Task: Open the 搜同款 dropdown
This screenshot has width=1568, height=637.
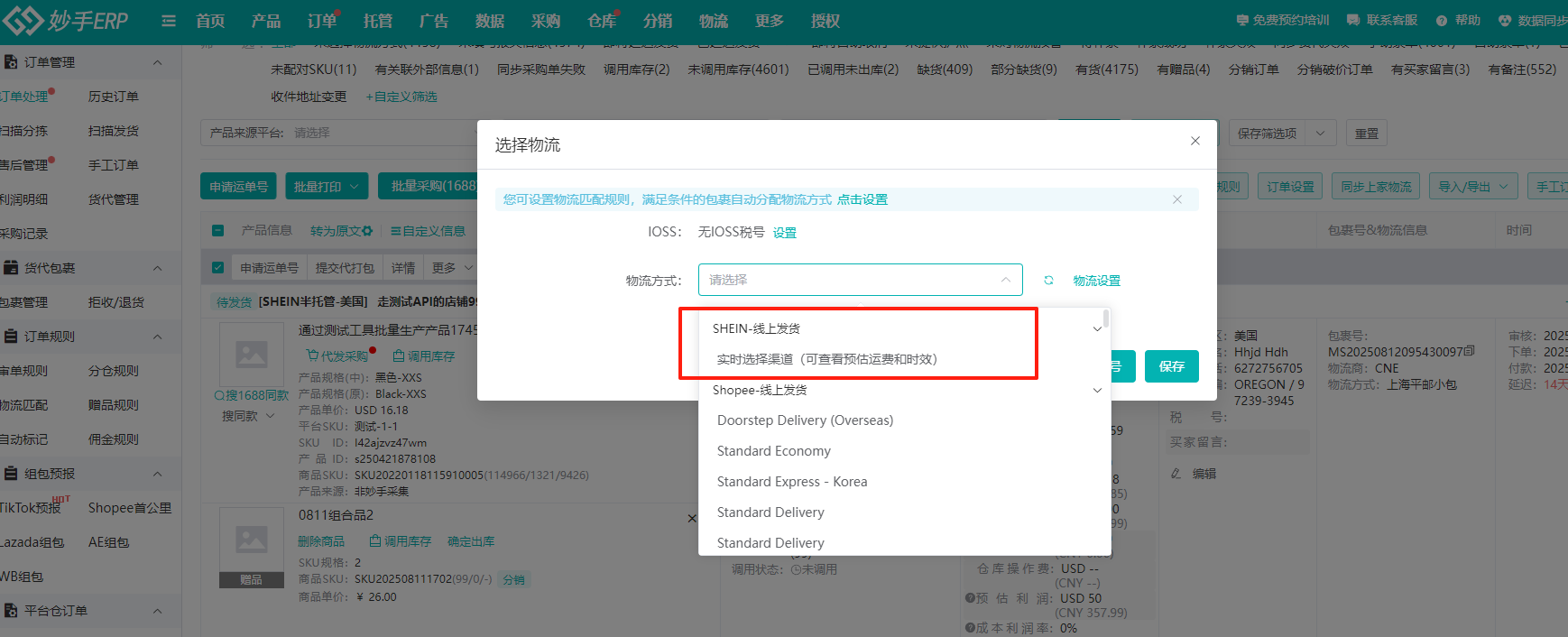Action: 248,416
